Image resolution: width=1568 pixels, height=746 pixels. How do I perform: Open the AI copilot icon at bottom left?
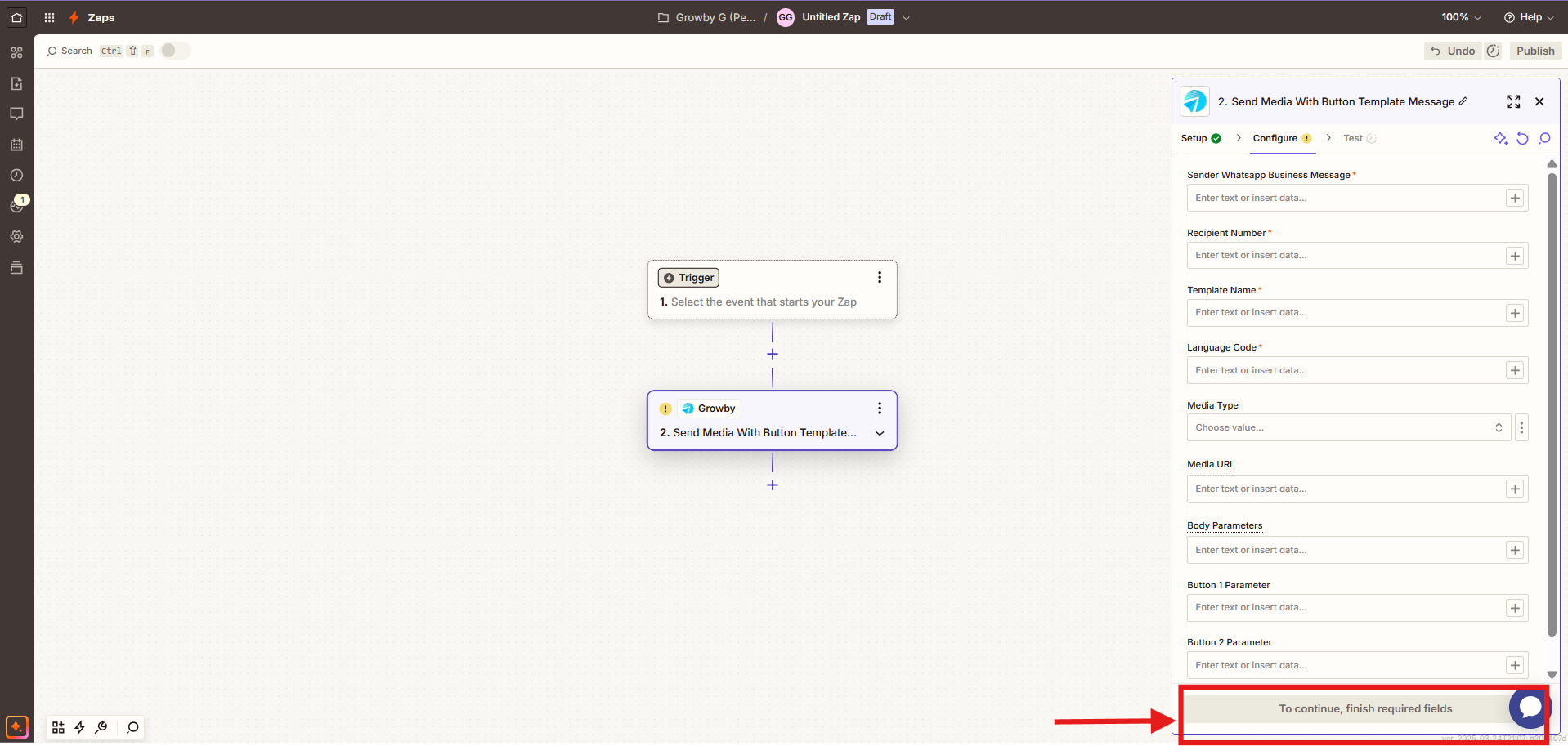click(16, 726)
